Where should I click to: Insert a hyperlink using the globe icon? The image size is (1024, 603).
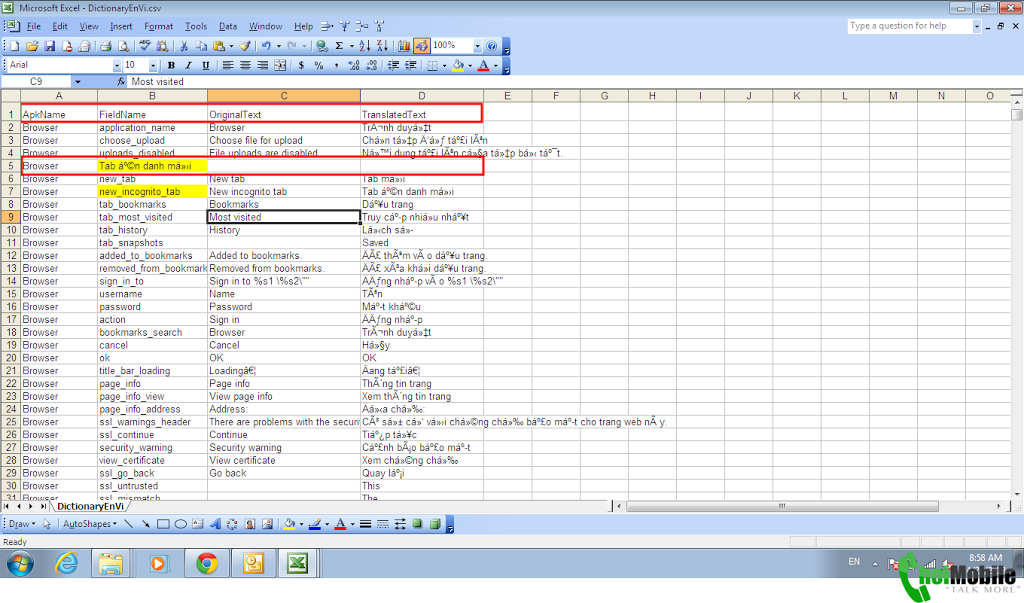pos(322,46)
